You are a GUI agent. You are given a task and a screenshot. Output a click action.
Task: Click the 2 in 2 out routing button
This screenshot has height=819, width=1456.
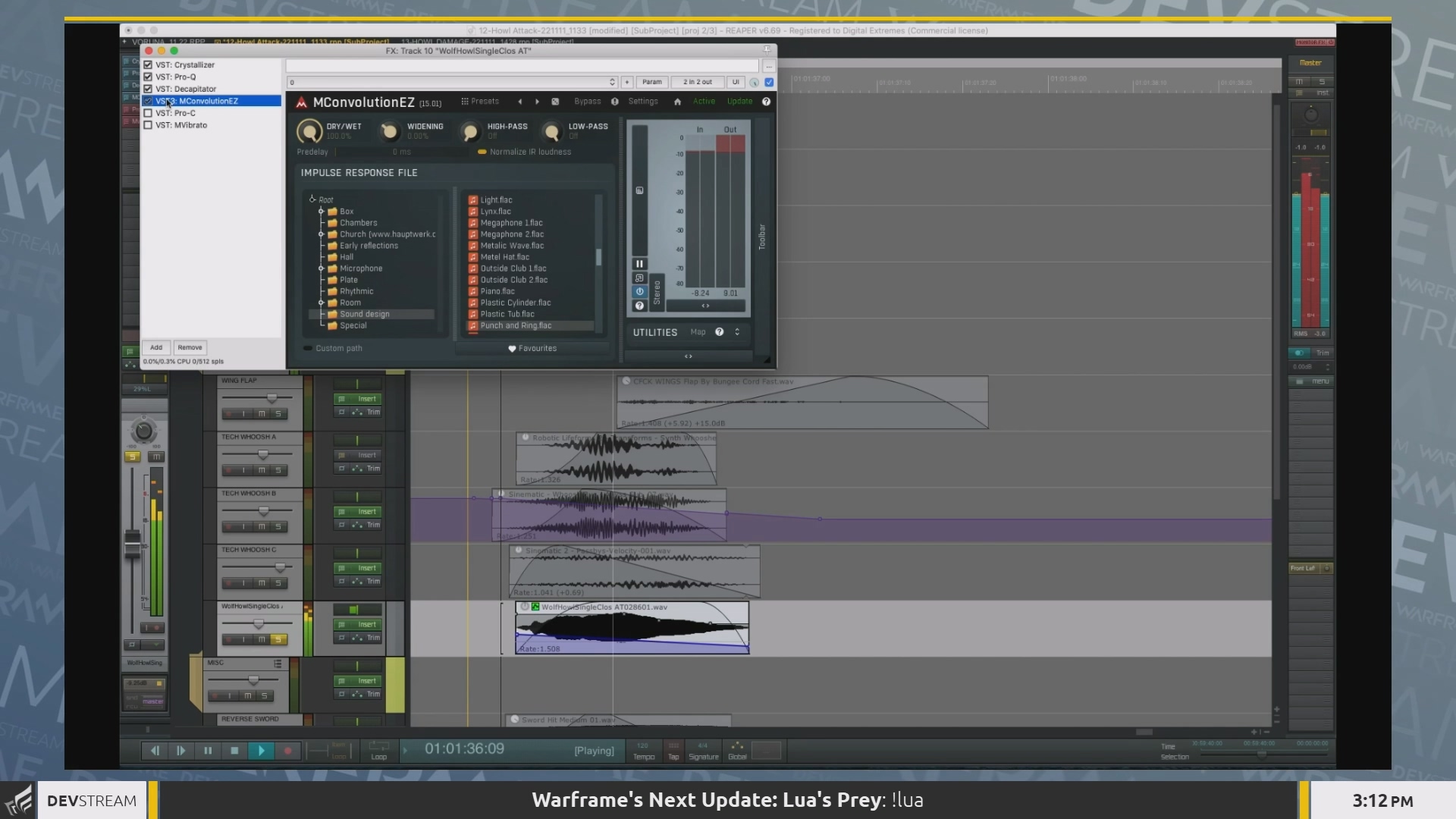(698, 82)
